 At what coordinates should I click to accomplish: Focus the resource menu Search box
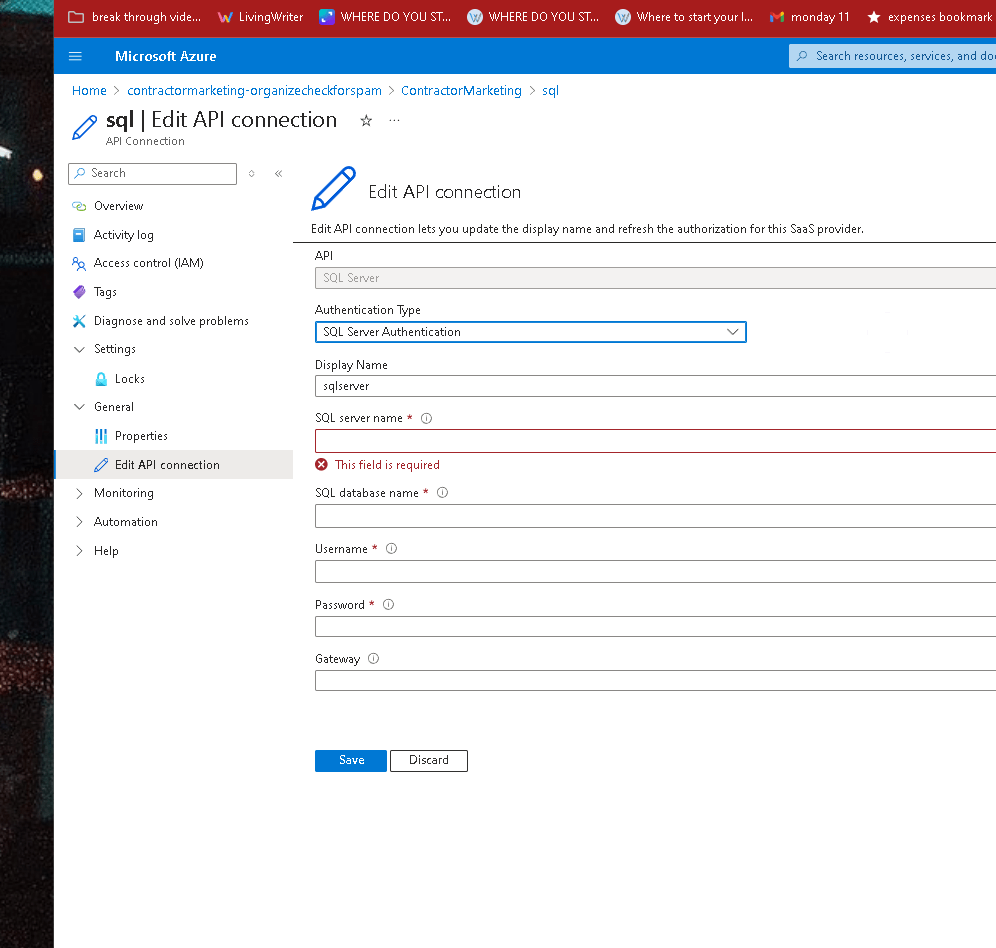click(x=152, y=173)
